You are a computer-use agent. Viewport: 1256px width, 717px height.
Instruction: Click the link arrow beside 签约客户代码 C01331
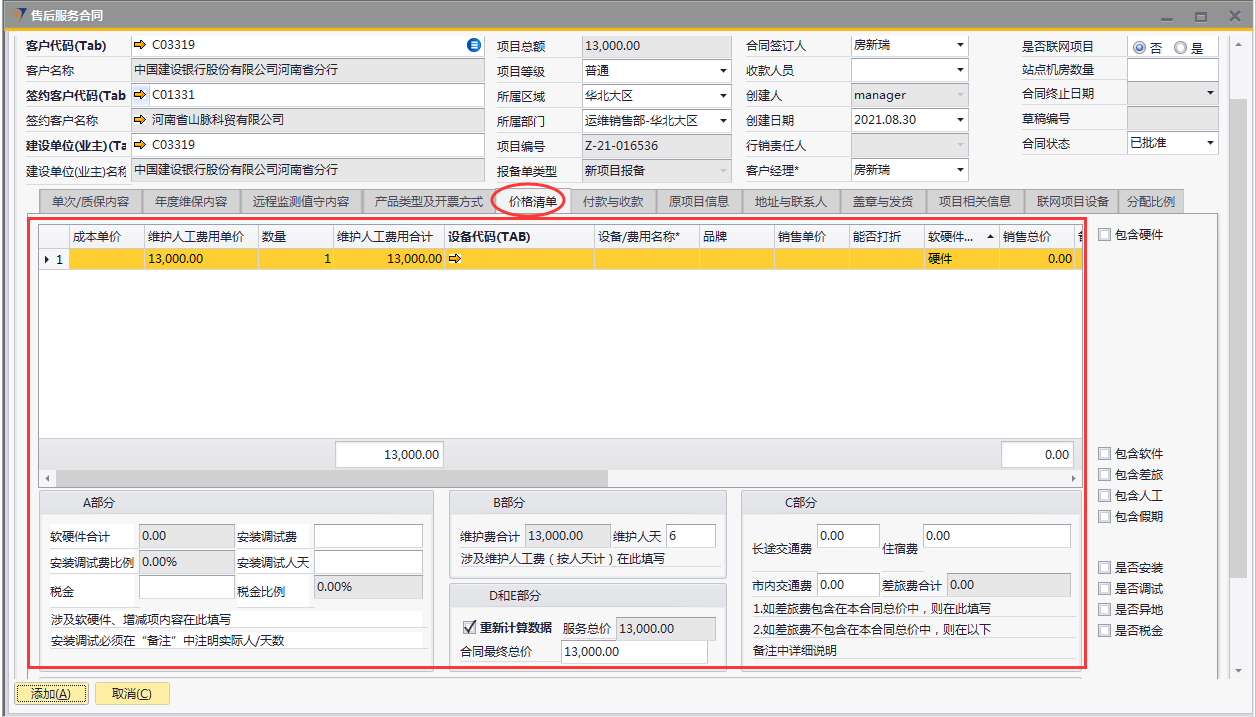point(140,95)
